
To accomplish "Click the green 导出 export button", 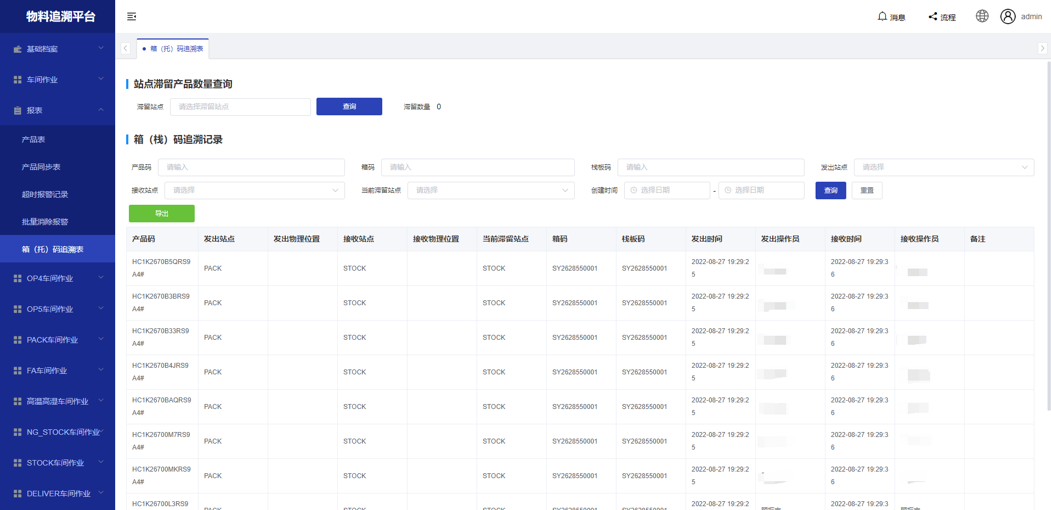I will [162, 213].
